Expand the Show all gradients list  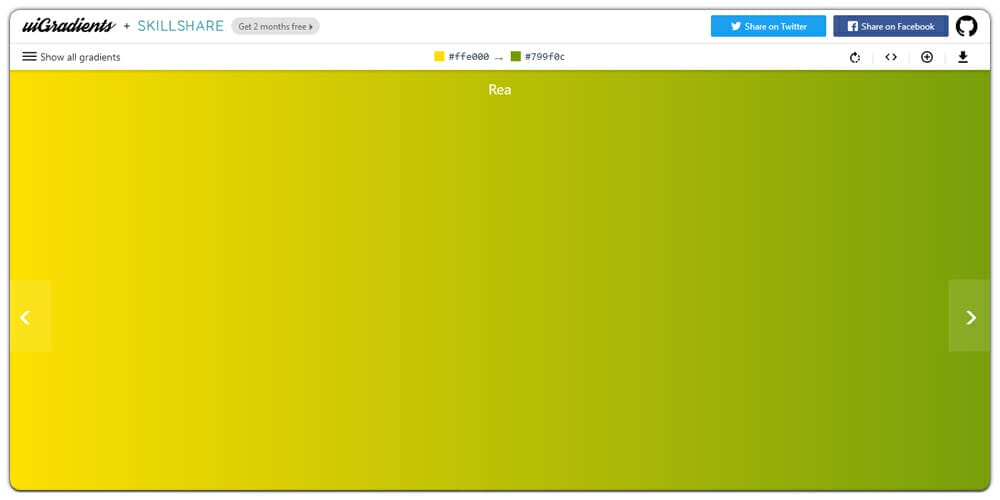tap(80, 57)
